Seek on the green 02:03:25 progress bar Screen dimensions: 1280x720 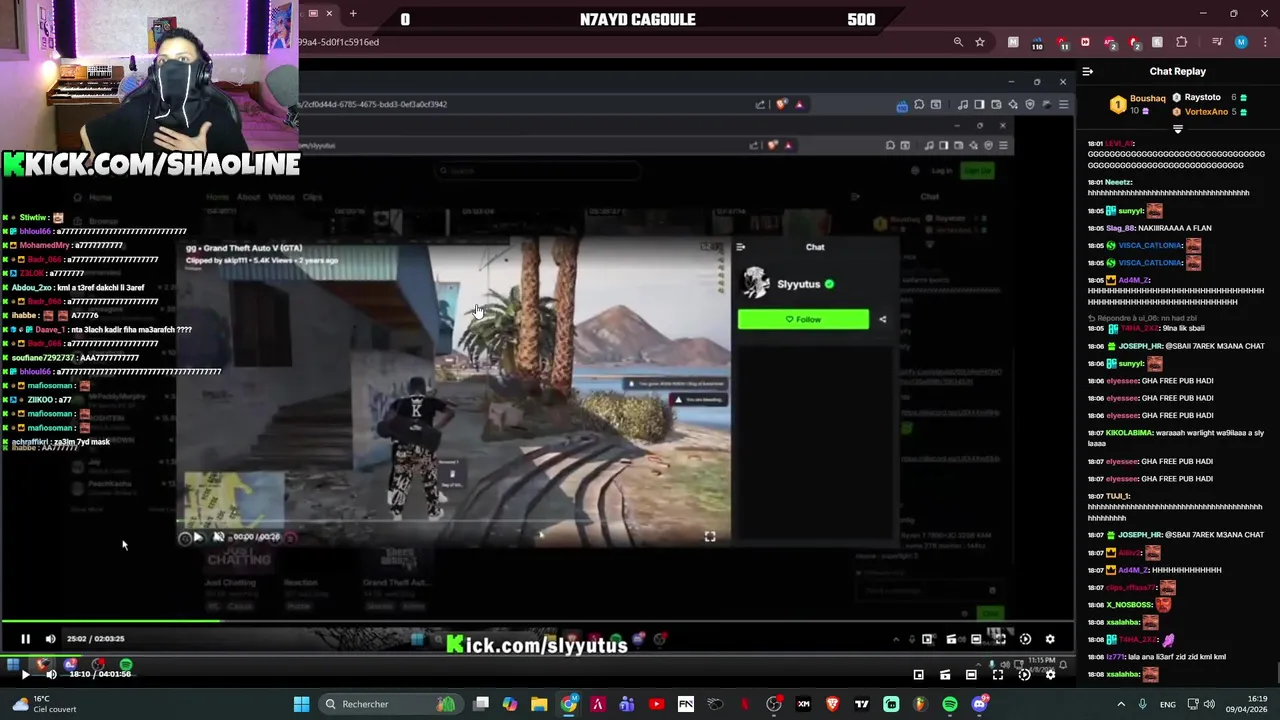tap(538, 621)
